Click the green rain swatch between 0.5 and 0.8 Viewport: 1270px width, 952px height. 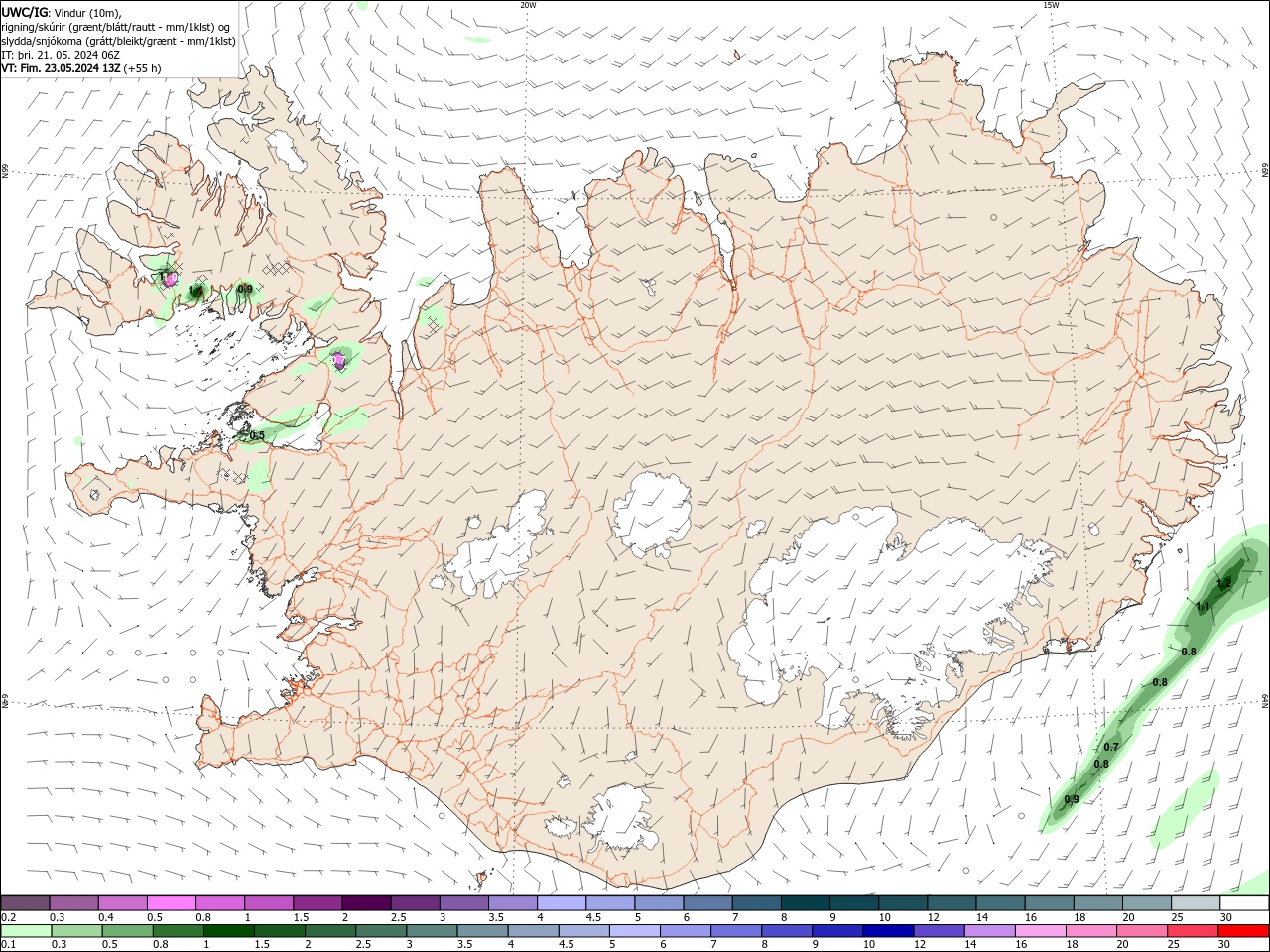click(x=128, y=930)
